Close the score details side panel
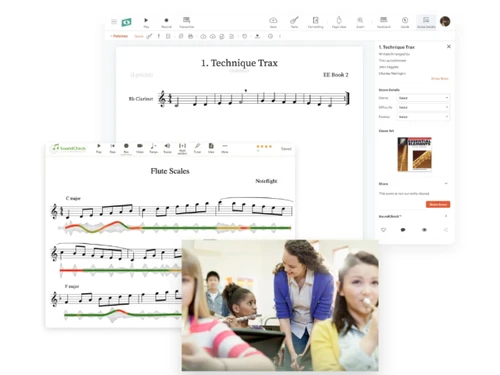The image size is (500, 375). [x=449, y=47]
